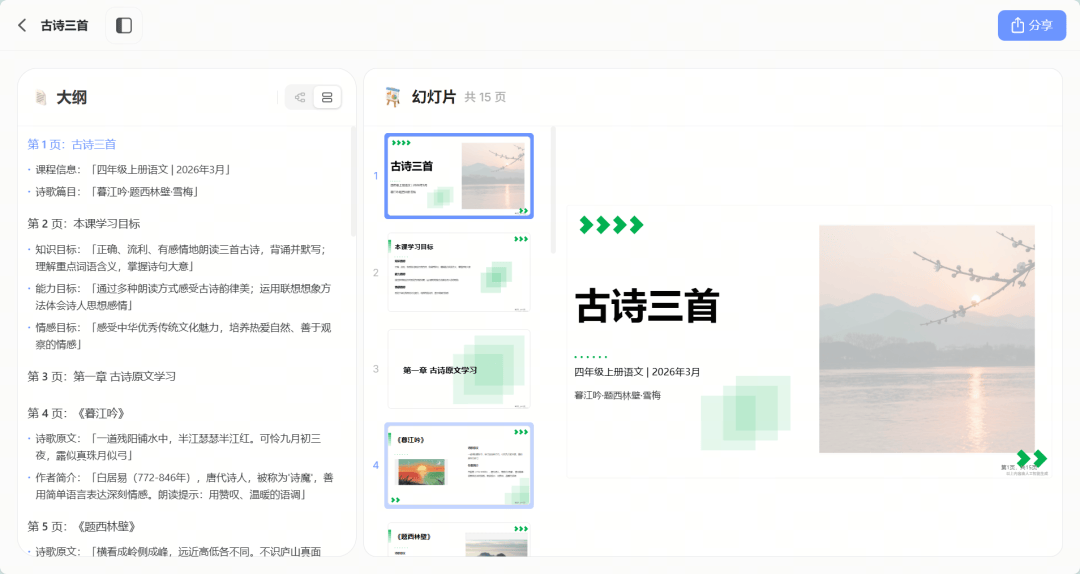Click the 大纲 scroll icon
The width and height of the screenshot is (1080, 574).
click(41, 97)
